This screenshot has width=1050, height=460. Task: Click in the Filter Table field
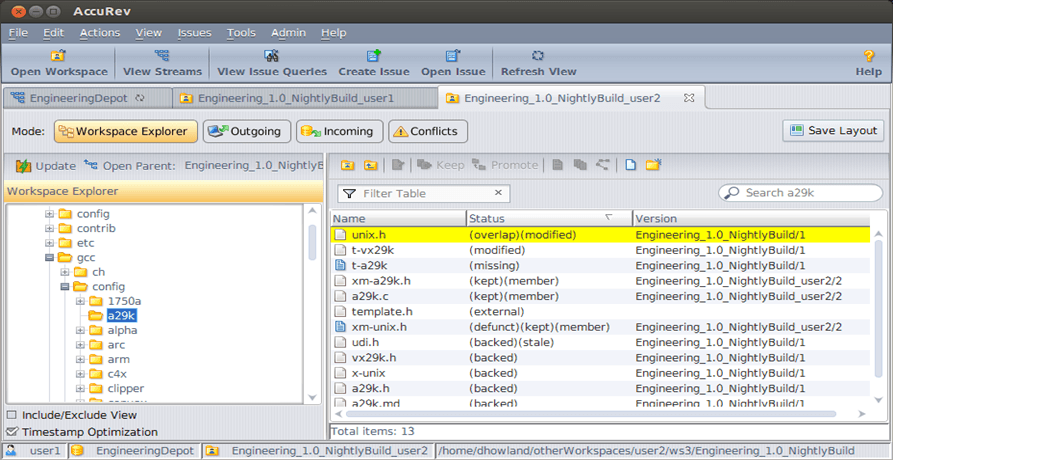click(x=423, y=194)
